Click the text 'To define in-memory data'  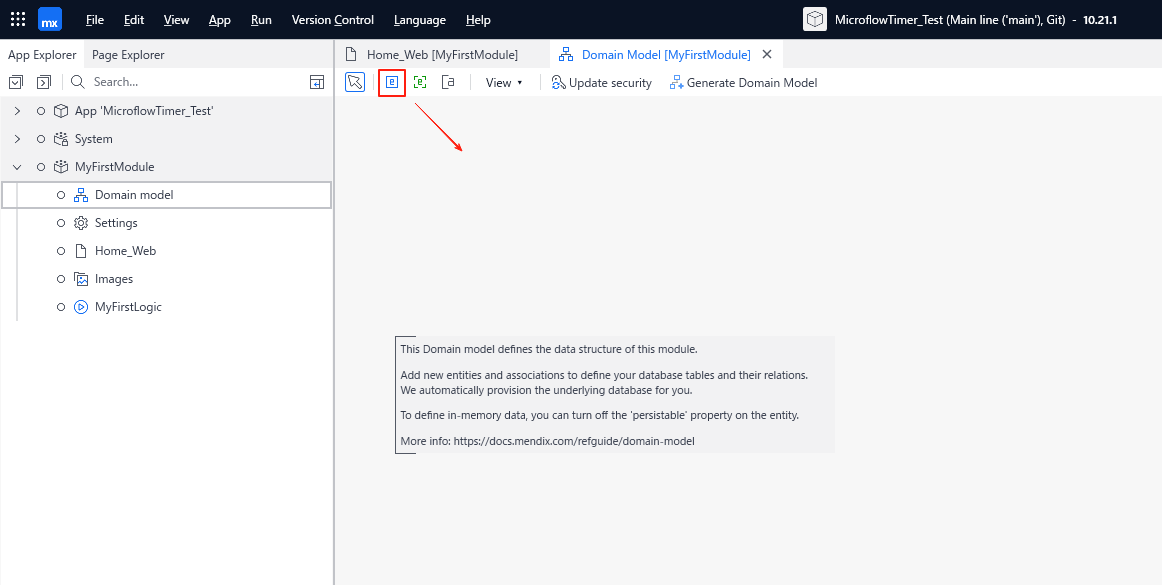coord(600,415)
